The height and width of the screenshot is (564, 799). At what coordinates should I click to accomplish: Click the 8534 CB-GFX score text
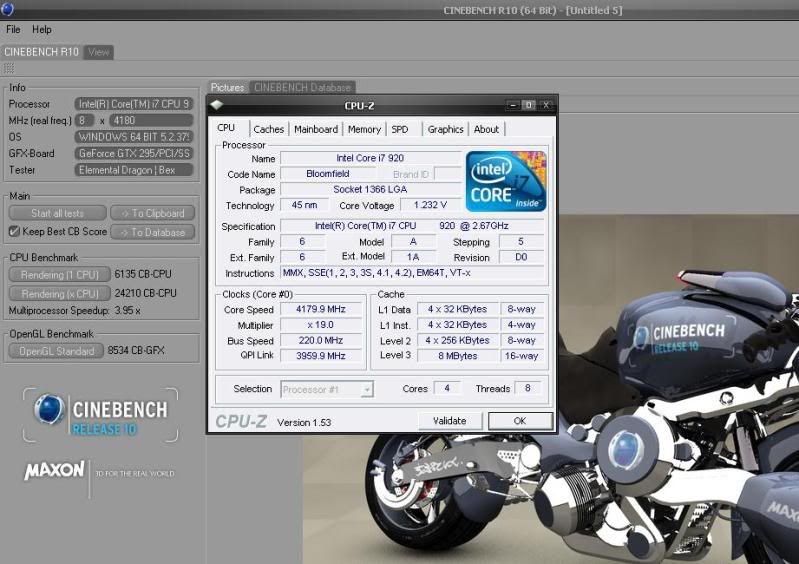coord(136,351)
